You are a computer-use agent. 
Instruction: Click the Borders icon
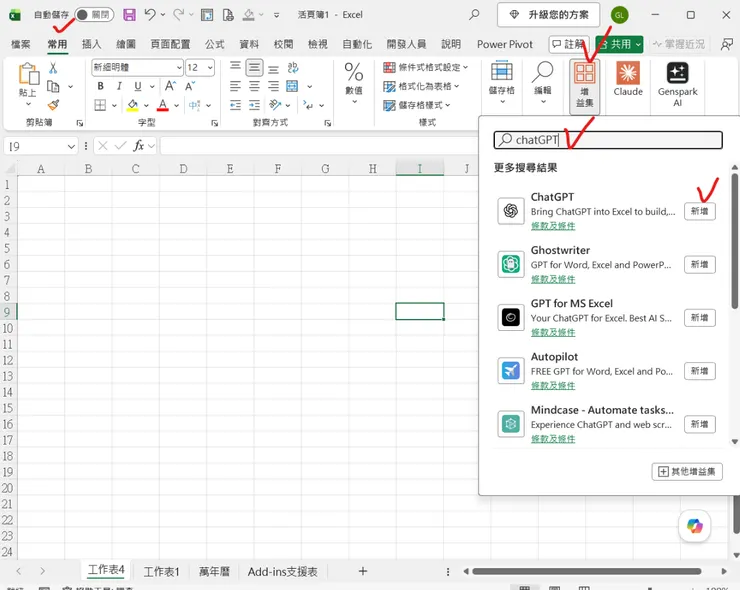[x=100, y=105]
